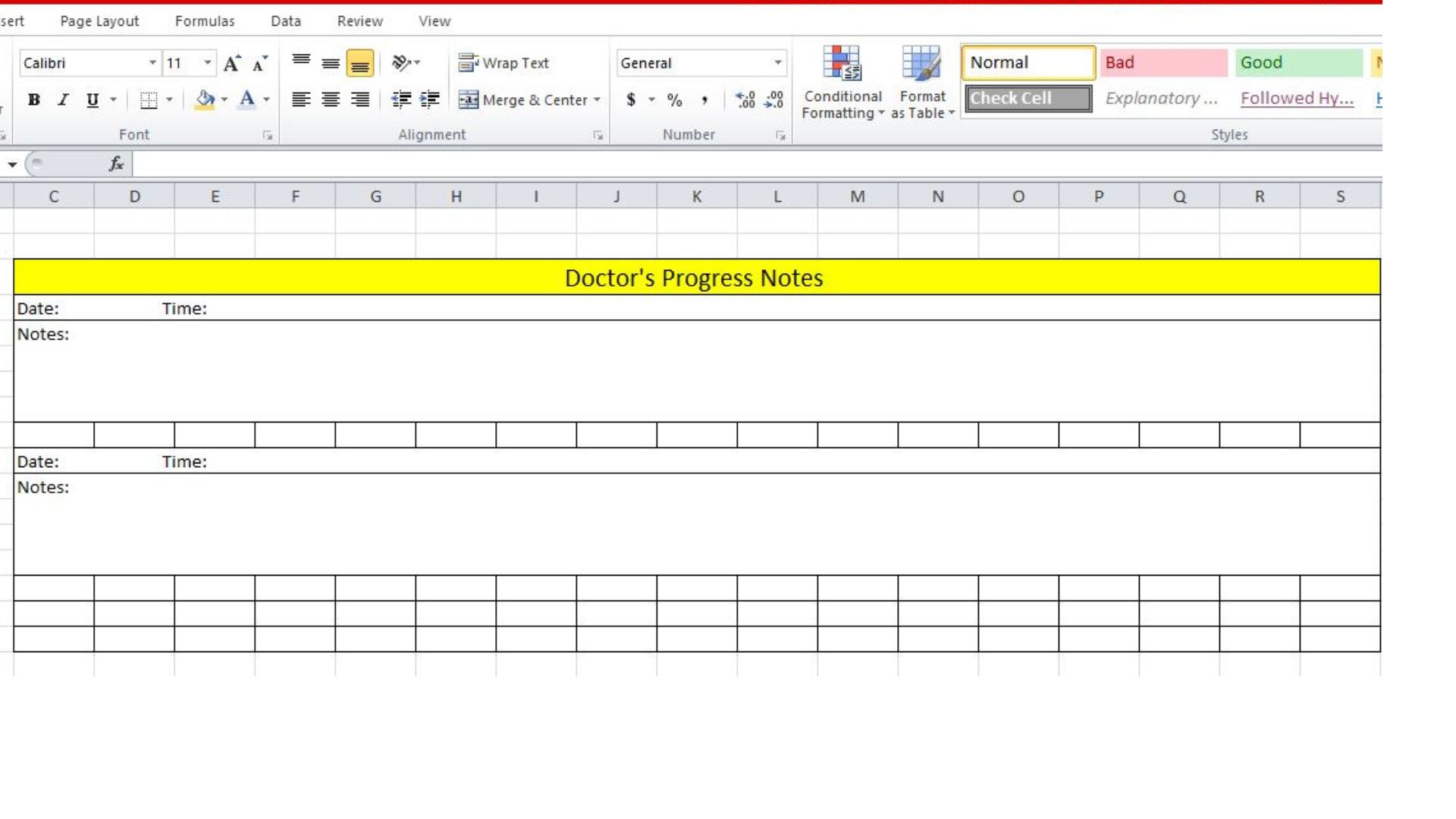Open the Calibri font name dropdown

[x=152, y=63]
